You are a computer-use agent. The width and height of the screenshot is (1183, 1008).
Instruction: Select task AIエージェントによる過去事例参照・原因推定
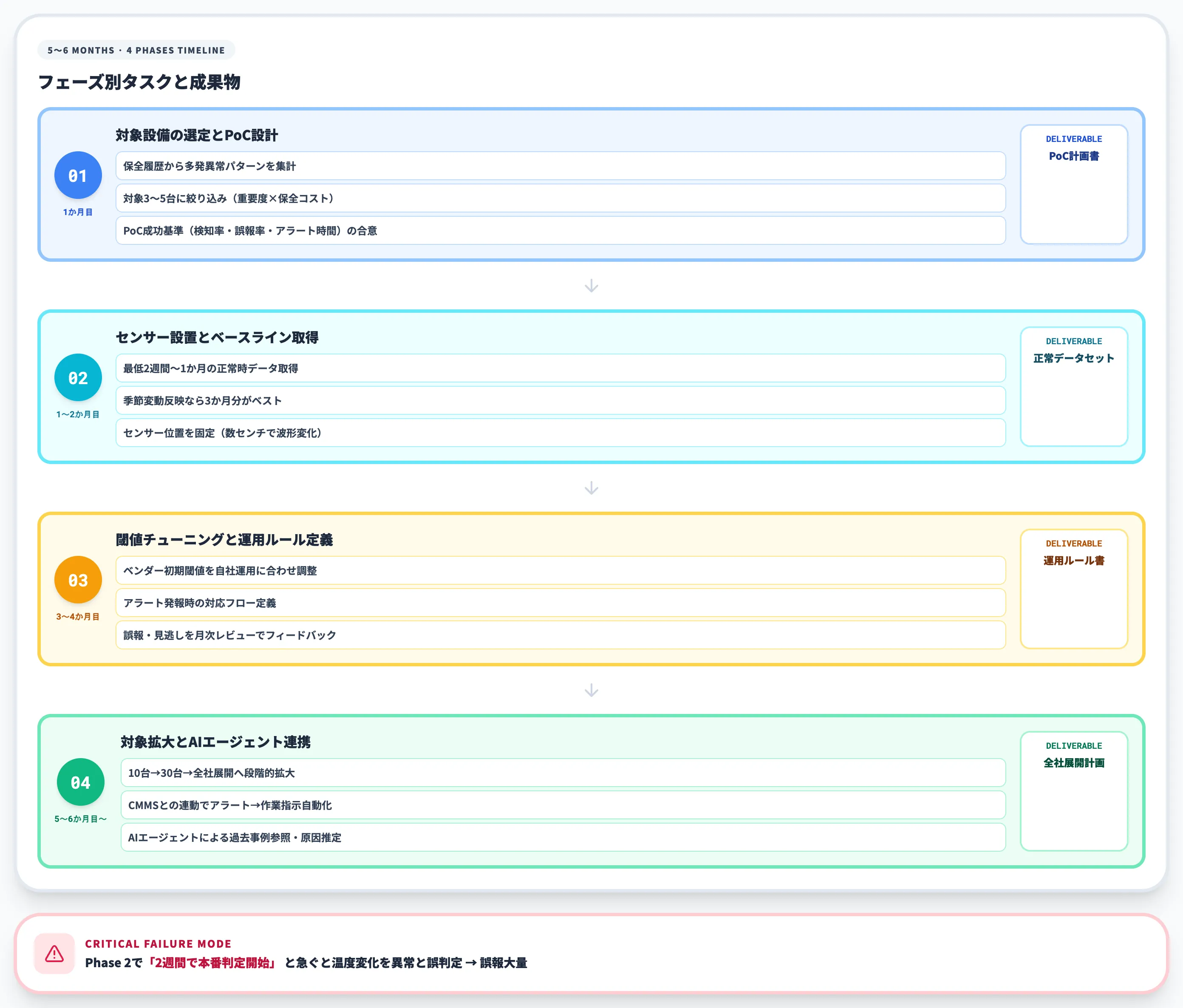coord(563,837)
